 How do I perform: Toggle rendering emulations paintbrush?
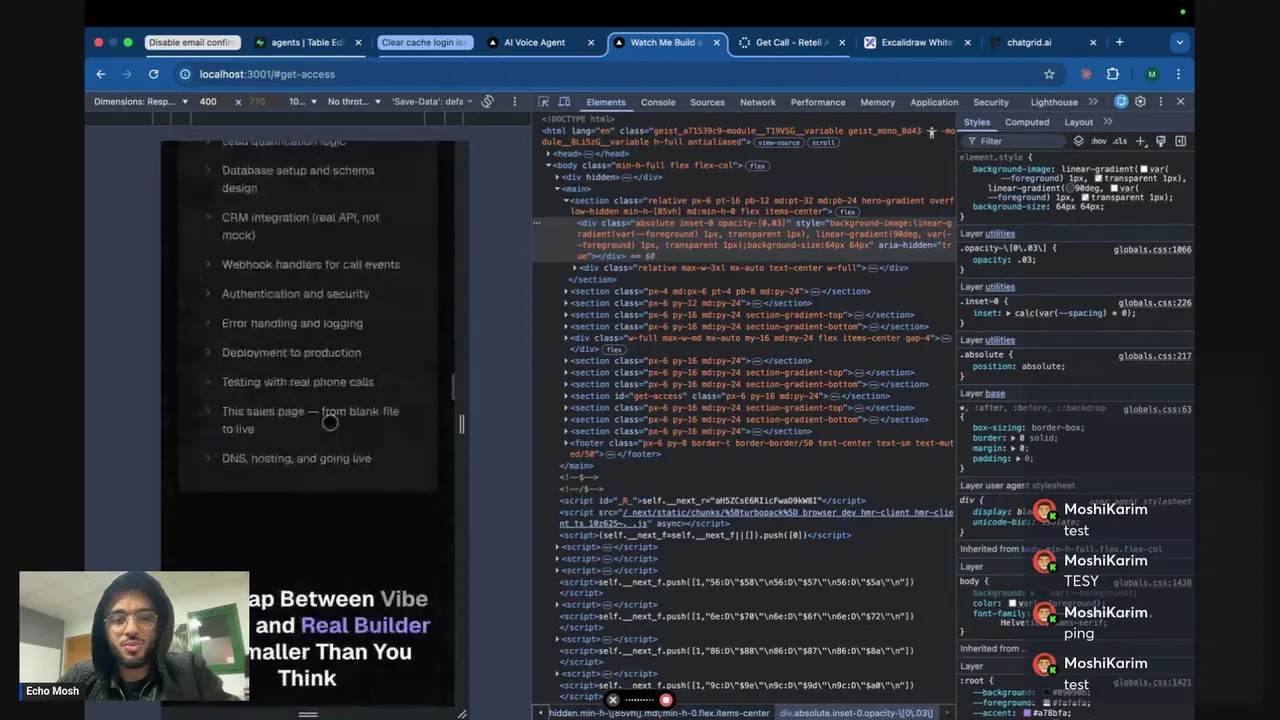pyautogui.click(x=1161, y=141)
